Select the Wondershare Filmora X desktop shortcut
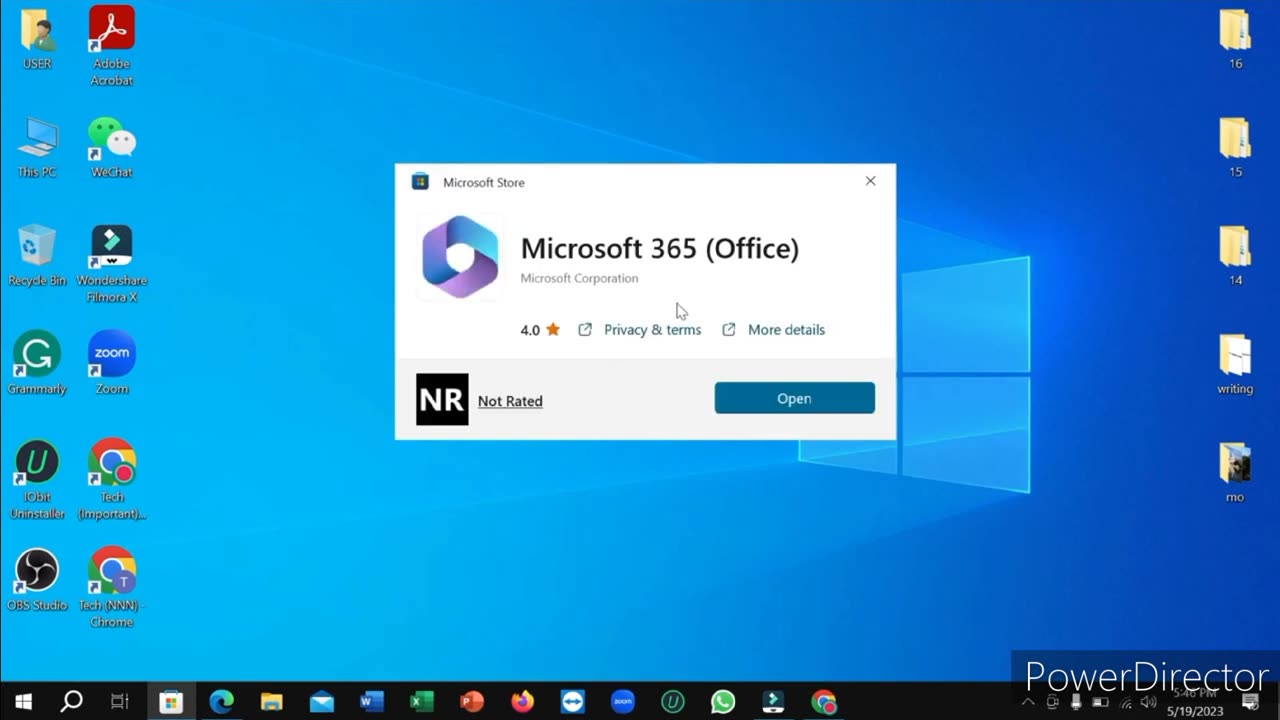Viewport: 1280px width, 720px height. point(112,264)
